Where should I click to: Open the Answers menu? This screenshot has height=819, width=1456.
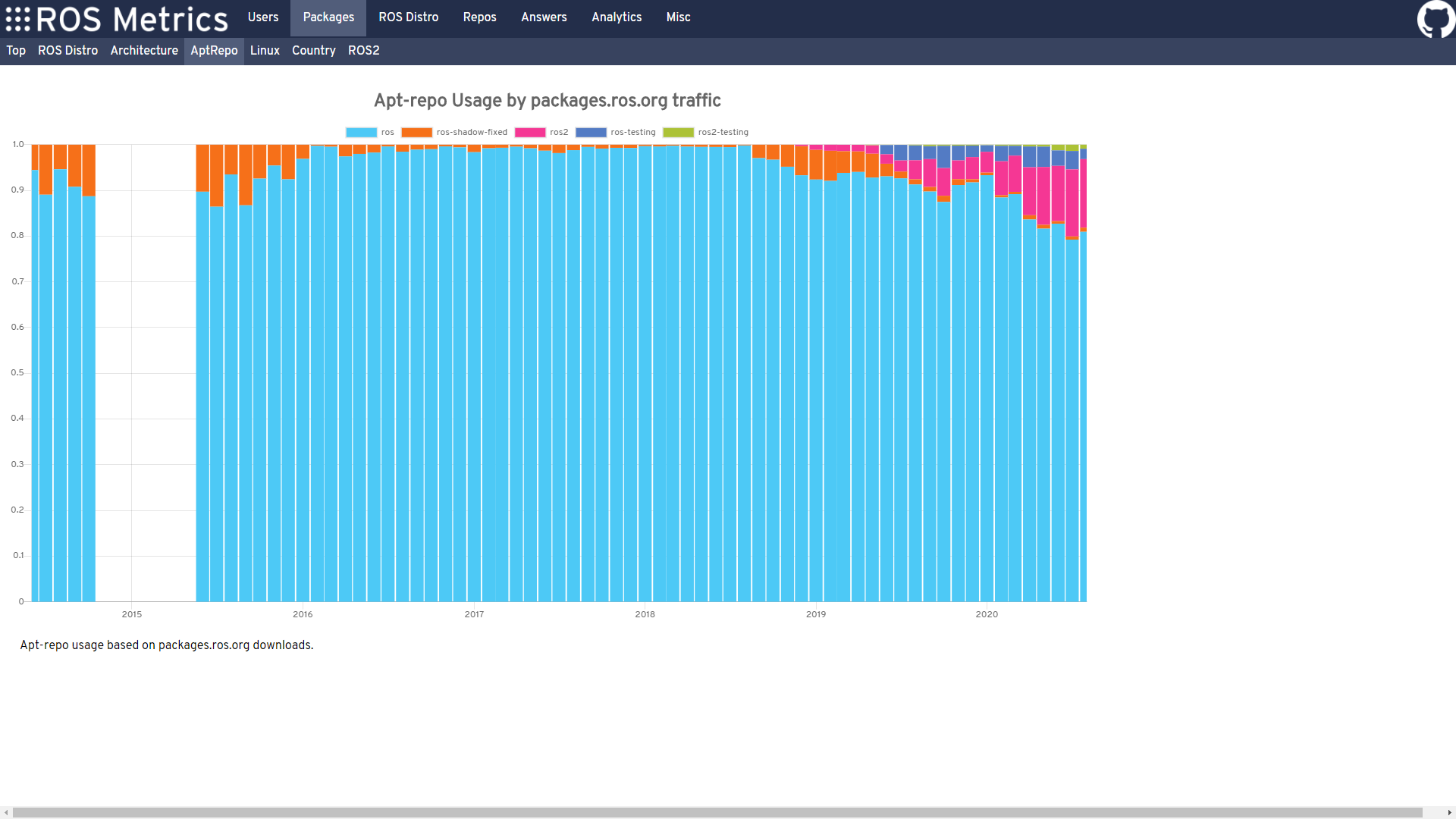(x=544, y=17)
